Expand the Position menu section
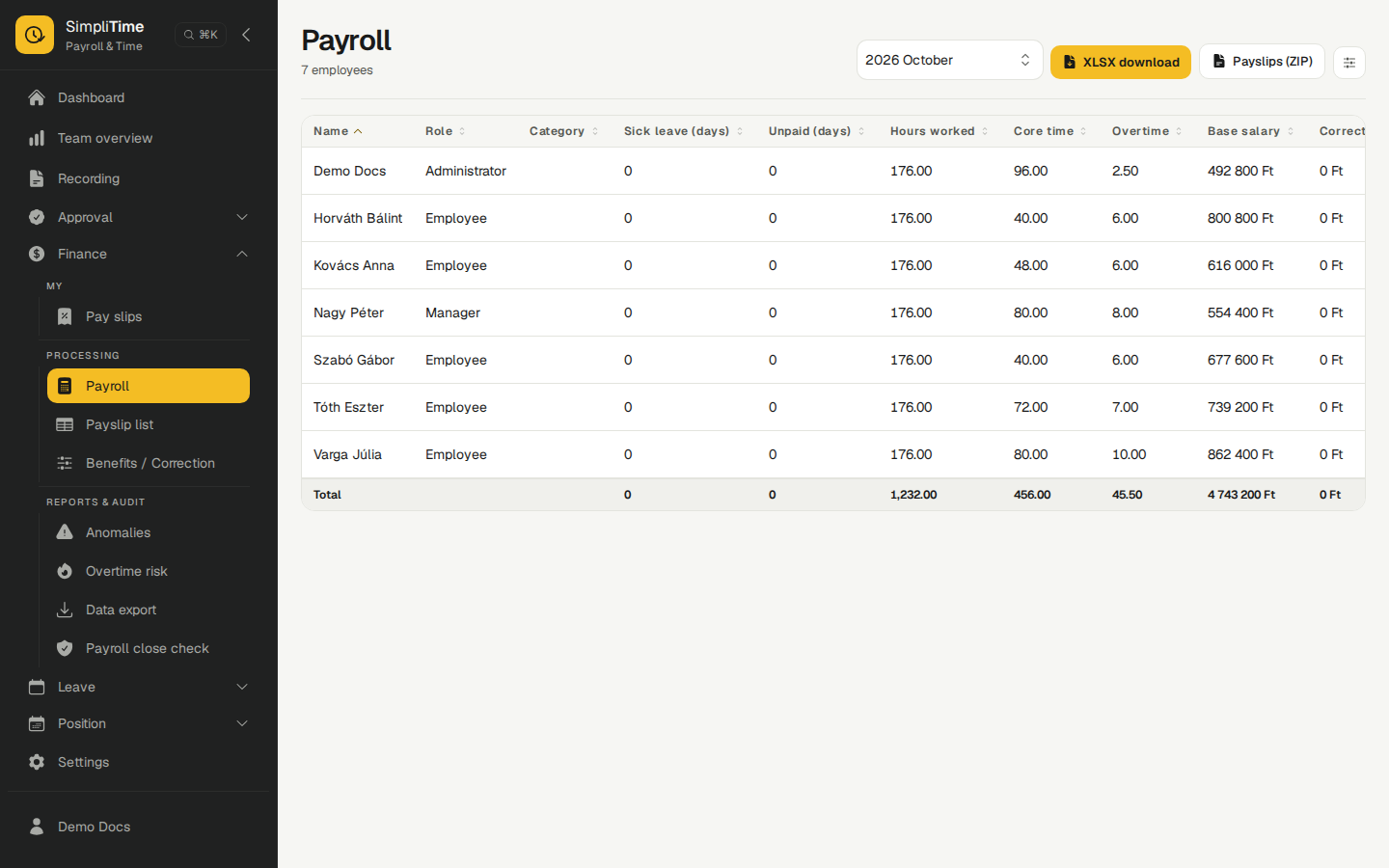Viewport: 1389px width, 868px height. (139, 723)
